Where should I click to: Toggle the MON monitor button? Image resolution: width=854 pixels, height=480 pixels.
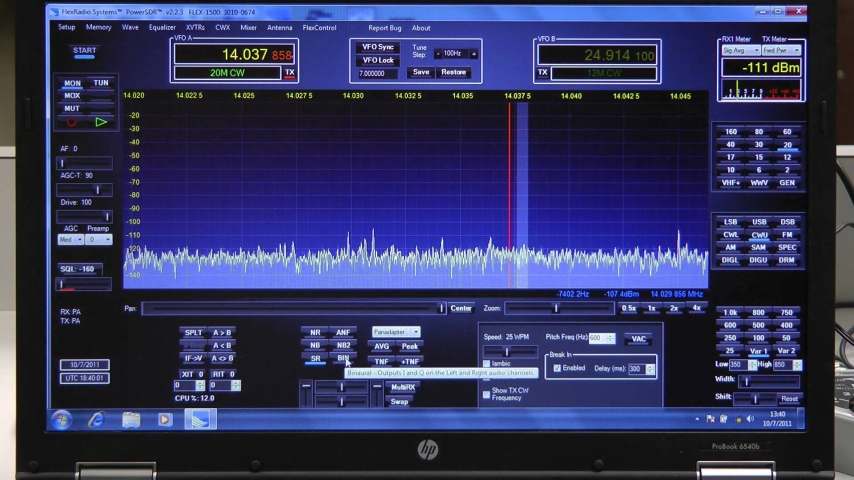(x=72, y=83)
